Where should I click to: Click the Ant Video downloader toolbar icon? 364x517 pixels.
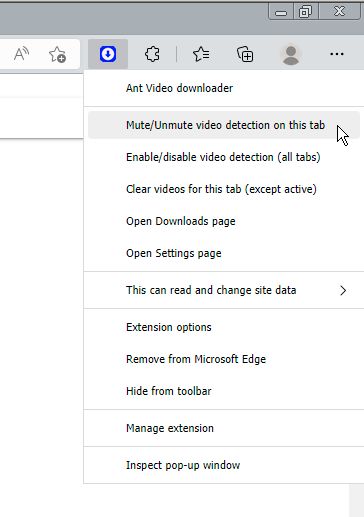(x=108, y=54)
